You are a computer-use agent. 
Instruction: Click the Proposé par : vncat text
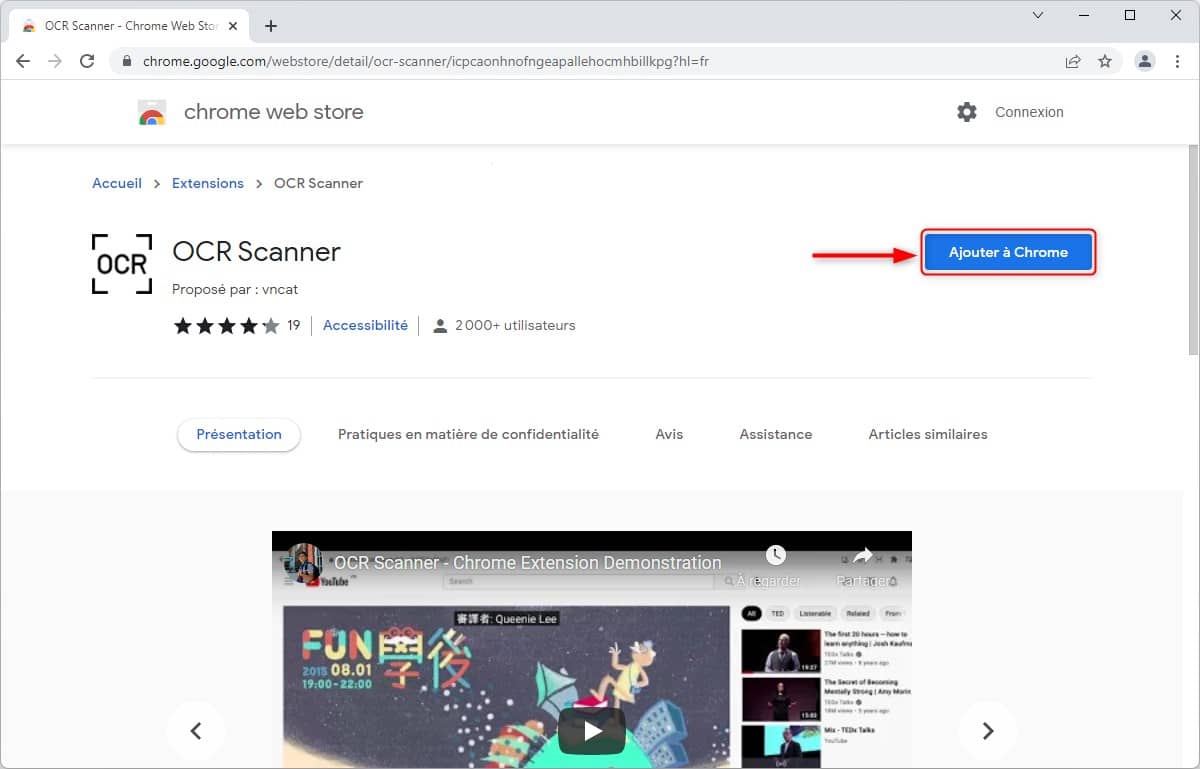[x=235, y=289]
